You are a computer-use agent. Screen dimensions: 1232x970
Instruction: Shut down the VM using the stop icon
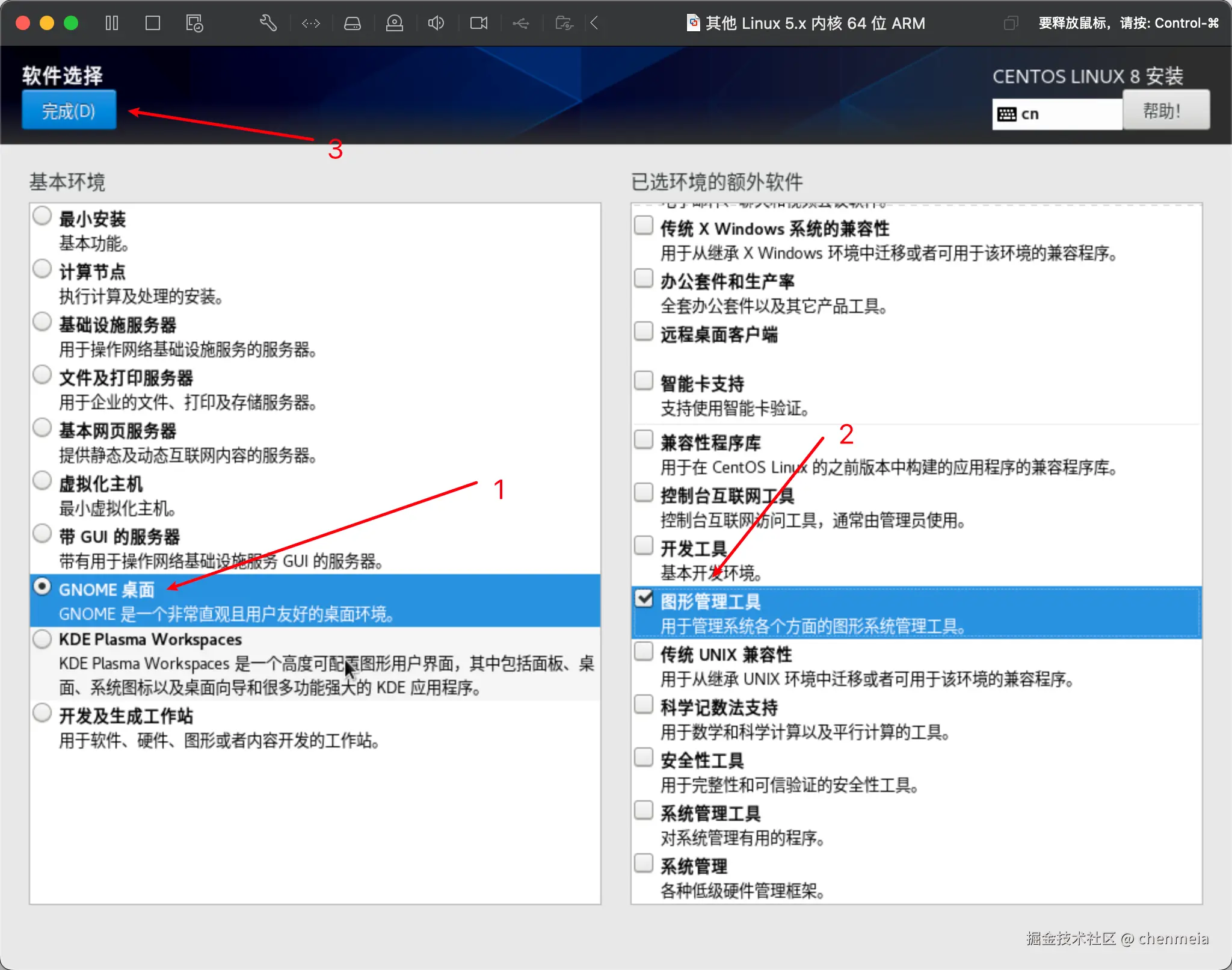click(x=153, y=23)
